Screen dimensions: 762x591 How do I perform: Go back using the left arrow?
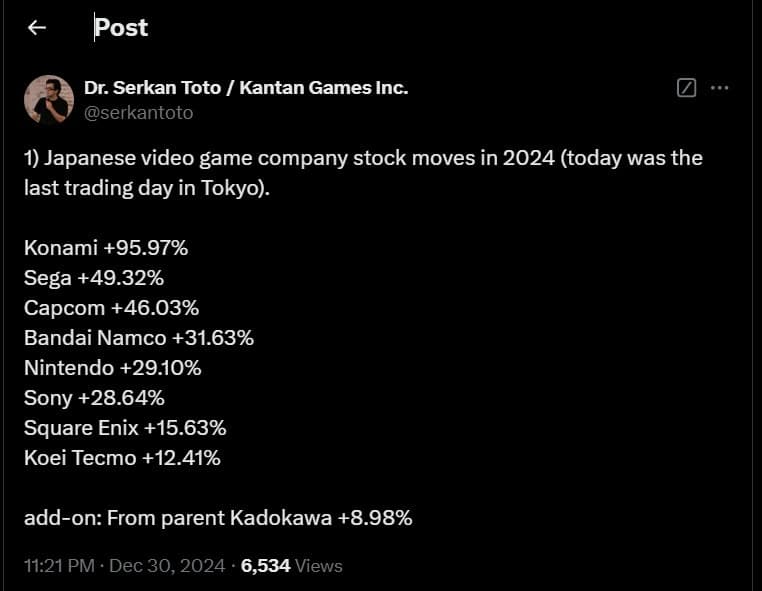tap(37, 28)
